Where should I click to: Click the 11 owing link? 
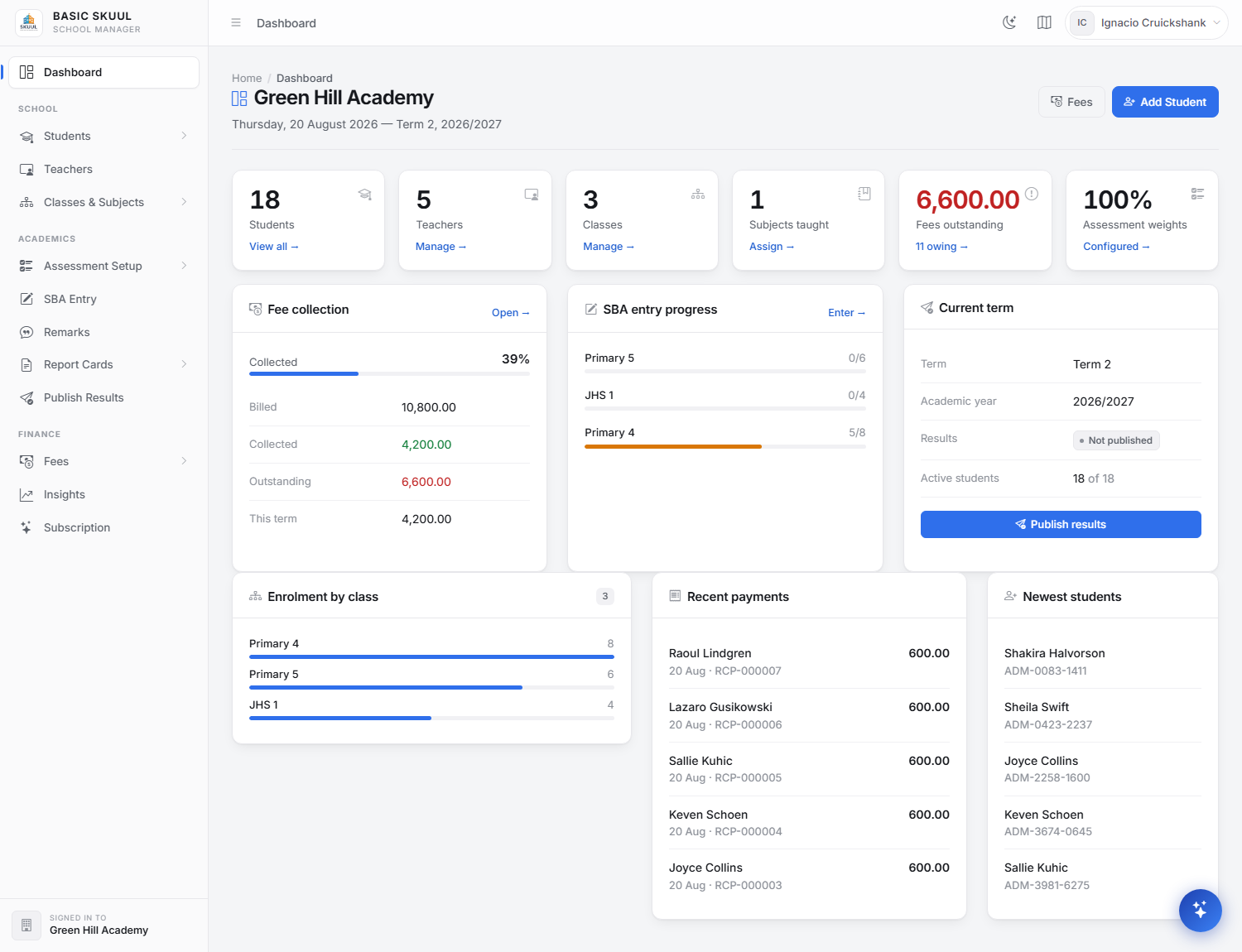(941, 247)
